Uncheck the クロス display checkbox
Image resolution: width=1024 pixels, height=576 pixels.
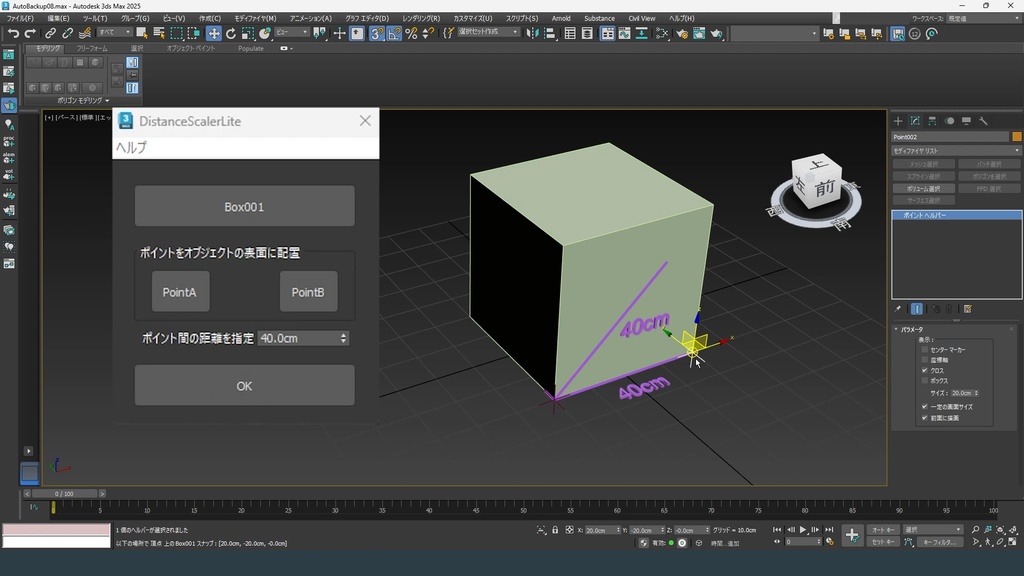click(x=924, y=370)
